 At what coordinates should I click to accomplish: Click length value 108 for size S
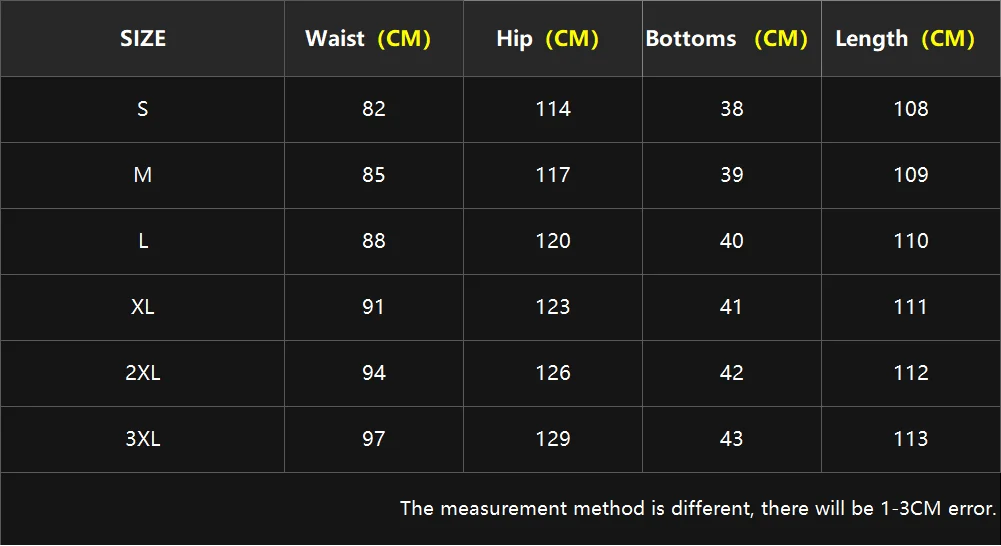coord(911,109)
